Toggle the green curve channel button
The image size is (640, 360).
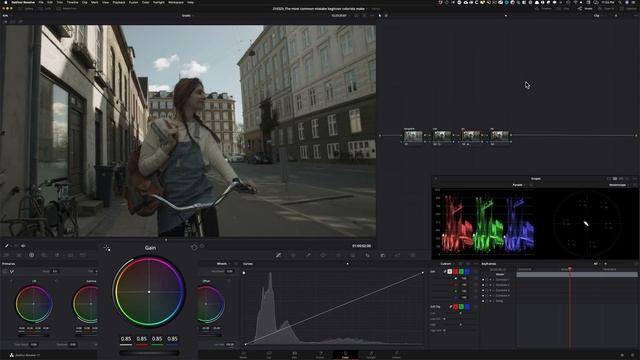pos(461,271)
